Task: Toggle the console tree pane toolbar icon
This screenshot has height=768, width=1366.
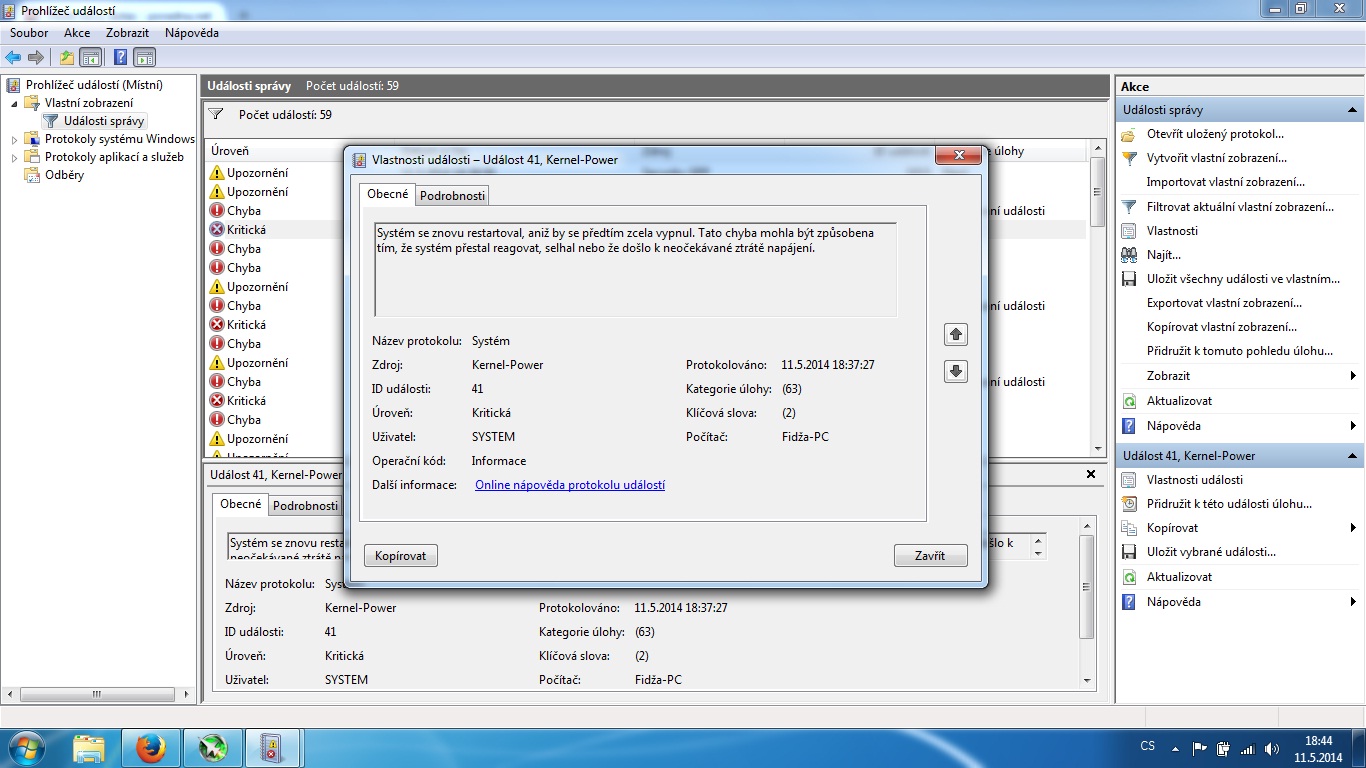Action: 90,57
